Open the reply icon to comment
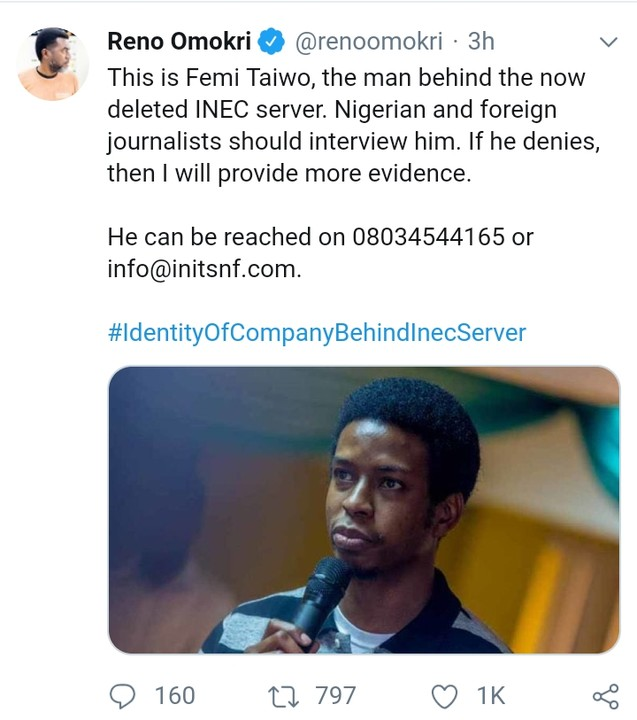This screenshot has width=637, height=720. click(x=123, y=695)
